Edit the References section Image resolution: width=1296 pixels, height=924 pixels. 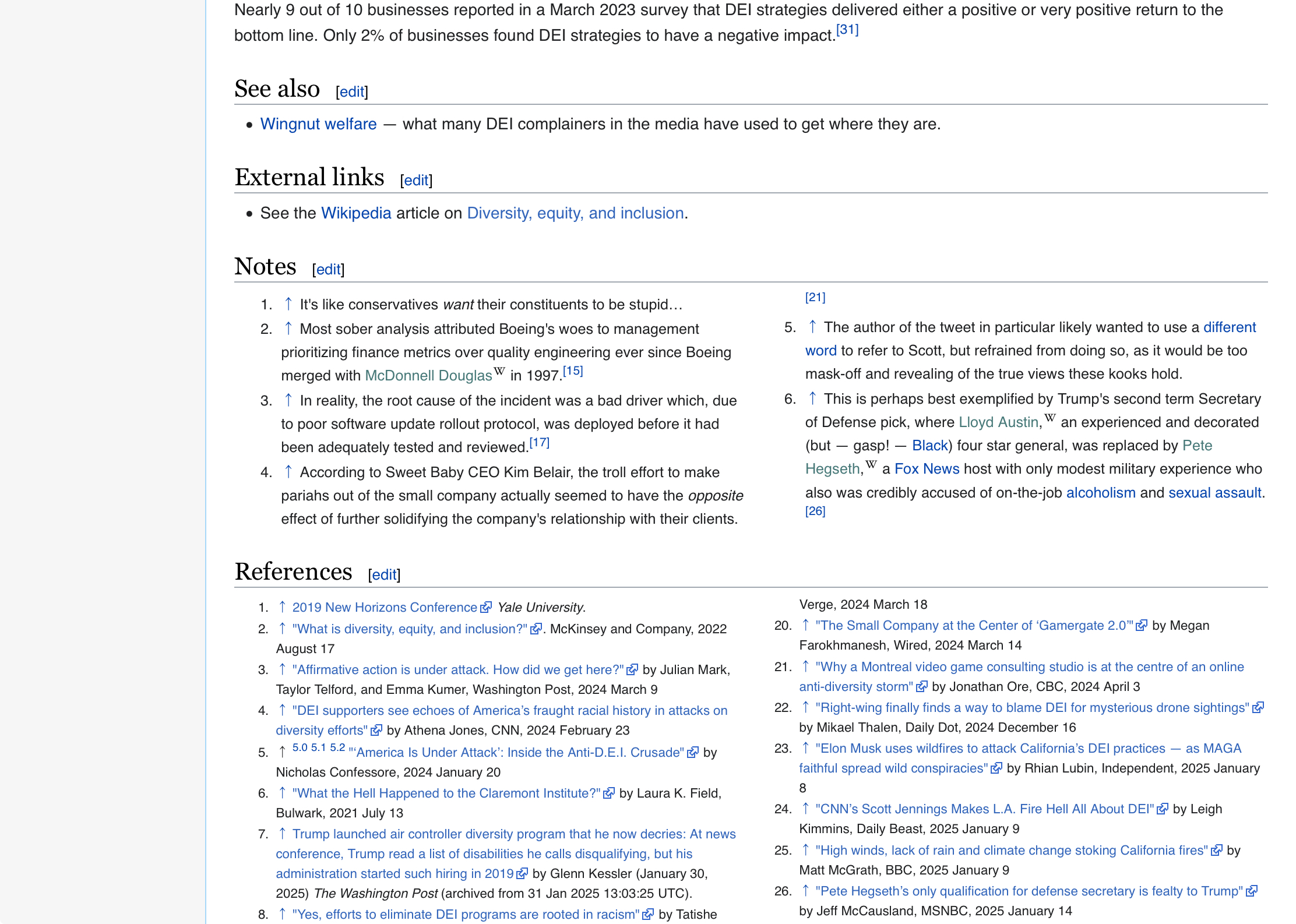[x=384, y=574]
